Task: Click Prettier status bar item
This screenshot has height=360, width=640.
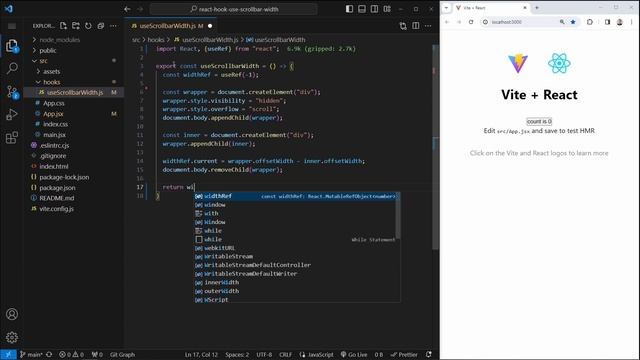Action: pyautogui.click(x=404, y=355)
